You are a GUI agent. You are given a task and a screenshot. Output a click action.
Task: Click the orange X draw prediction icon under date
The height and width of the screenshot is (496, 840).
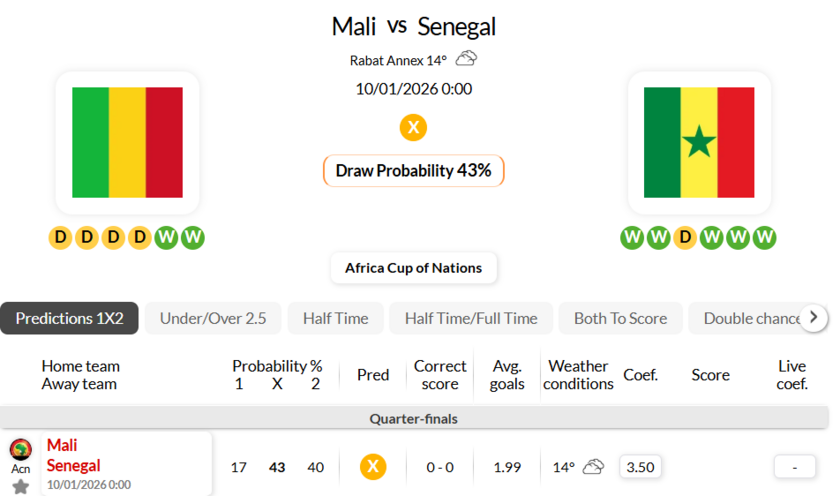click(x=413, y=127)
